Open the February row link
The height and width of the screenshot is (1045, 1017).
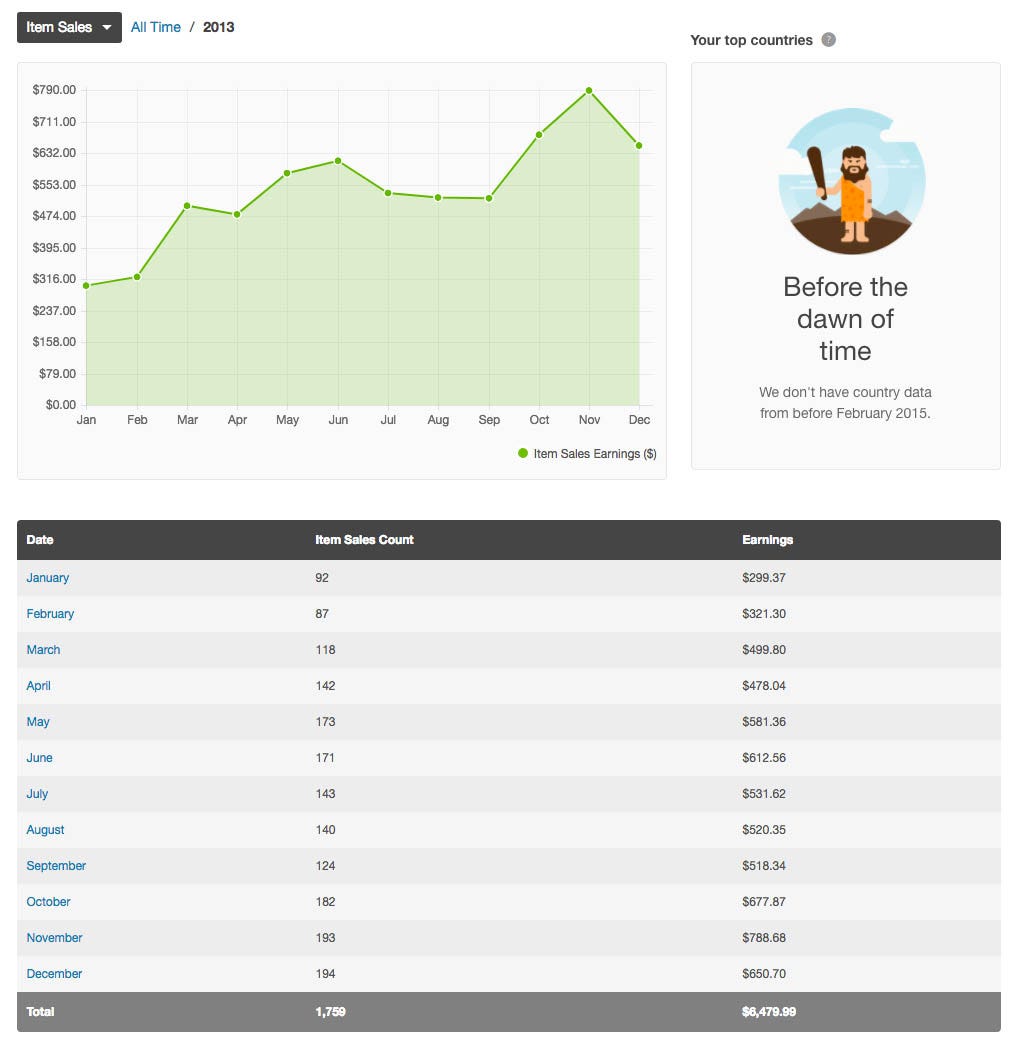(50, 614)
